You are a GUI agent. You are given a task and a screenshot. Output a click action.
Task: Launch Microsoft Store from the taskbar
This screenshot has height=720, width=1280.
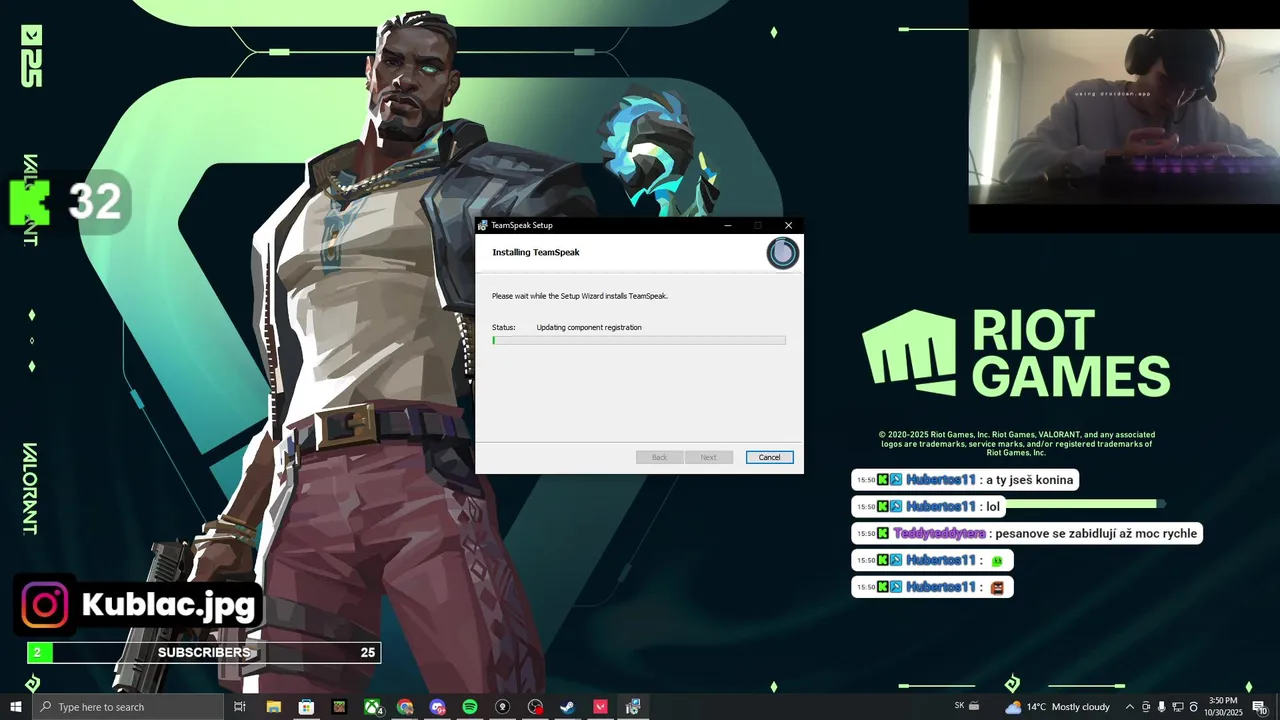pos(306,707)
